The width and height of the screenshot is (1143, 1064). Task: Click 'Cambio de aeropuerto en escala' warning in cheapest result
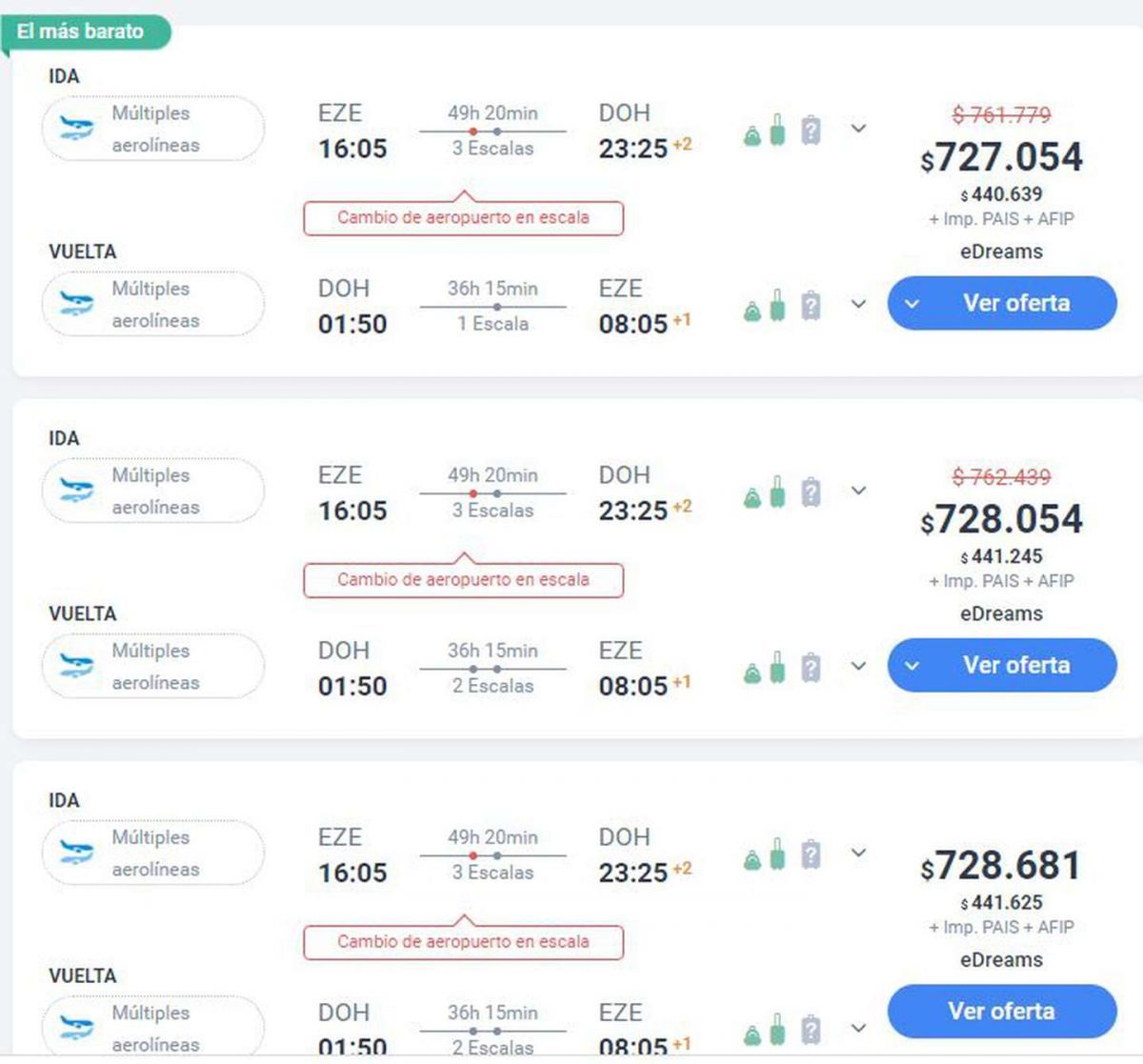(463, 217)
